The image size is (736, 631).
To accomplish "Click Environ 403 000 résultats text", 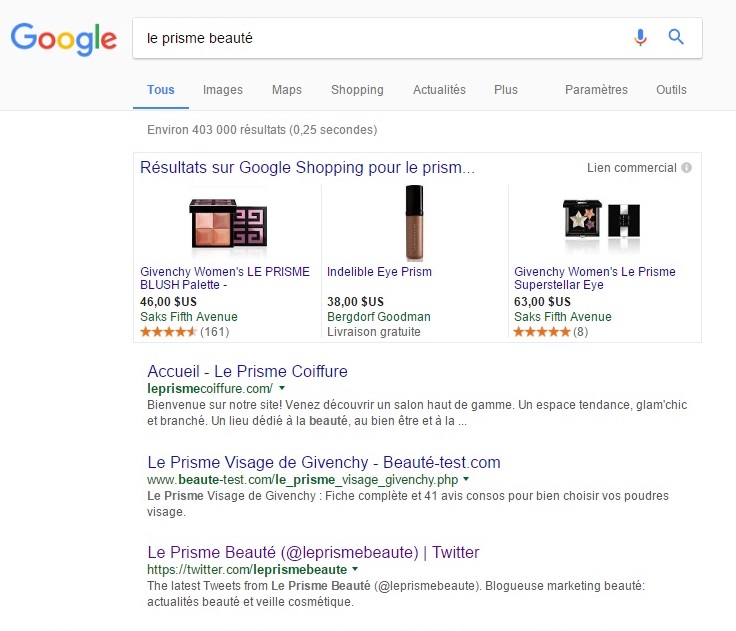I will point(262,130).
